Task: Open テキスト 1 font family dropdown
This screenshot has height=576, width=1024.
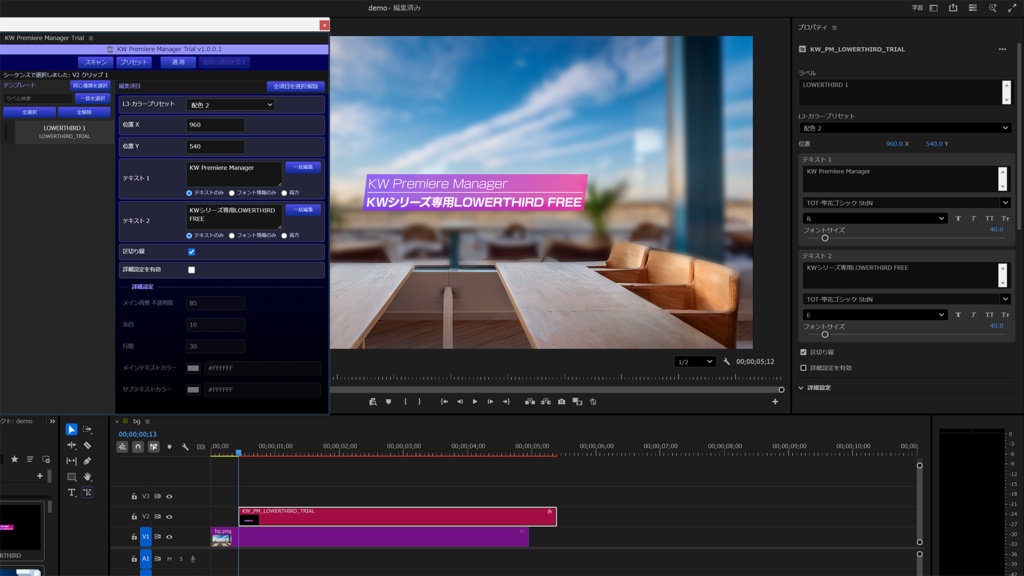Action: point(906,203)
